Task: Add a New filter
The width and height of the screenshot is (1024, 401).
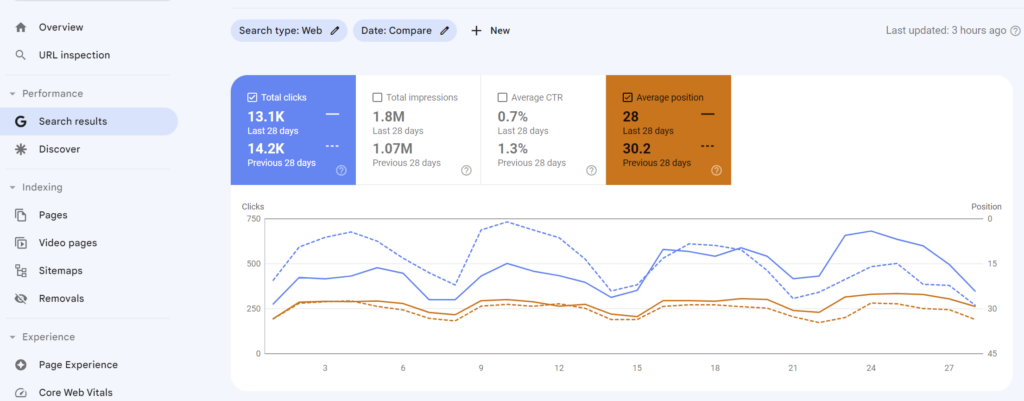Action: 490,31
